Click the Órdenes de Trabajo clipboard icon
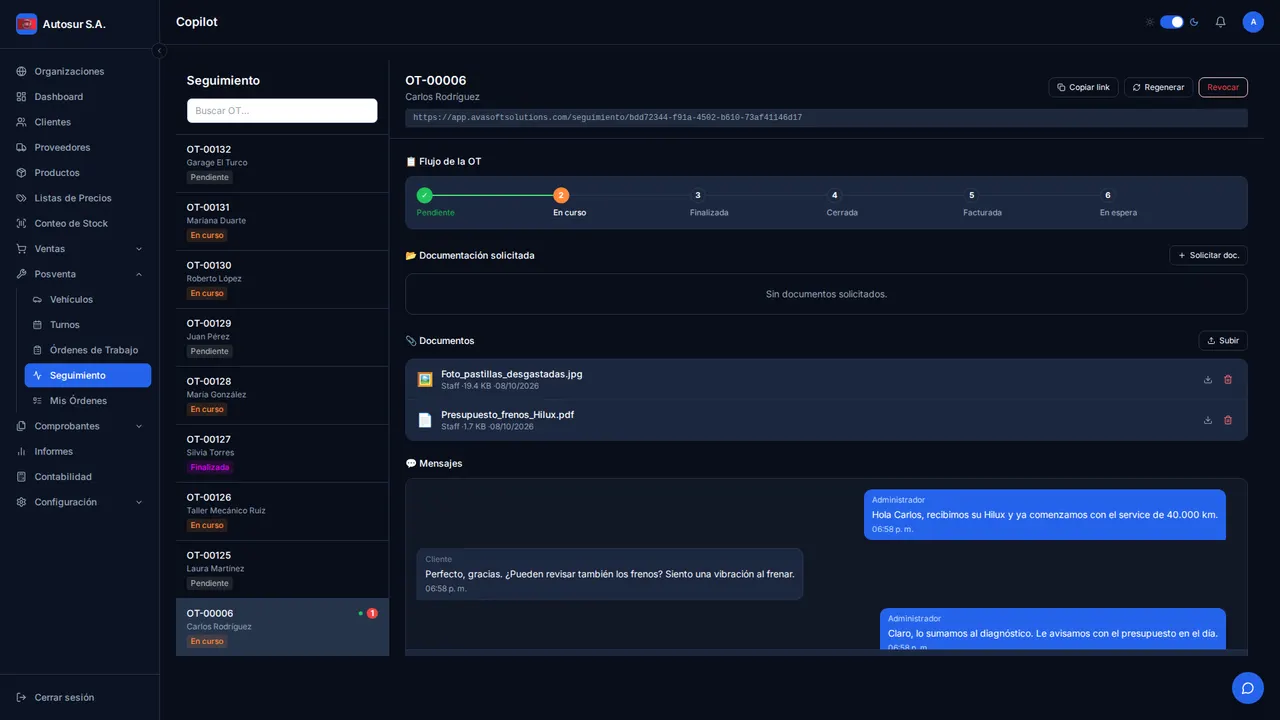The image size is (1280, 720). coord(37,350)
